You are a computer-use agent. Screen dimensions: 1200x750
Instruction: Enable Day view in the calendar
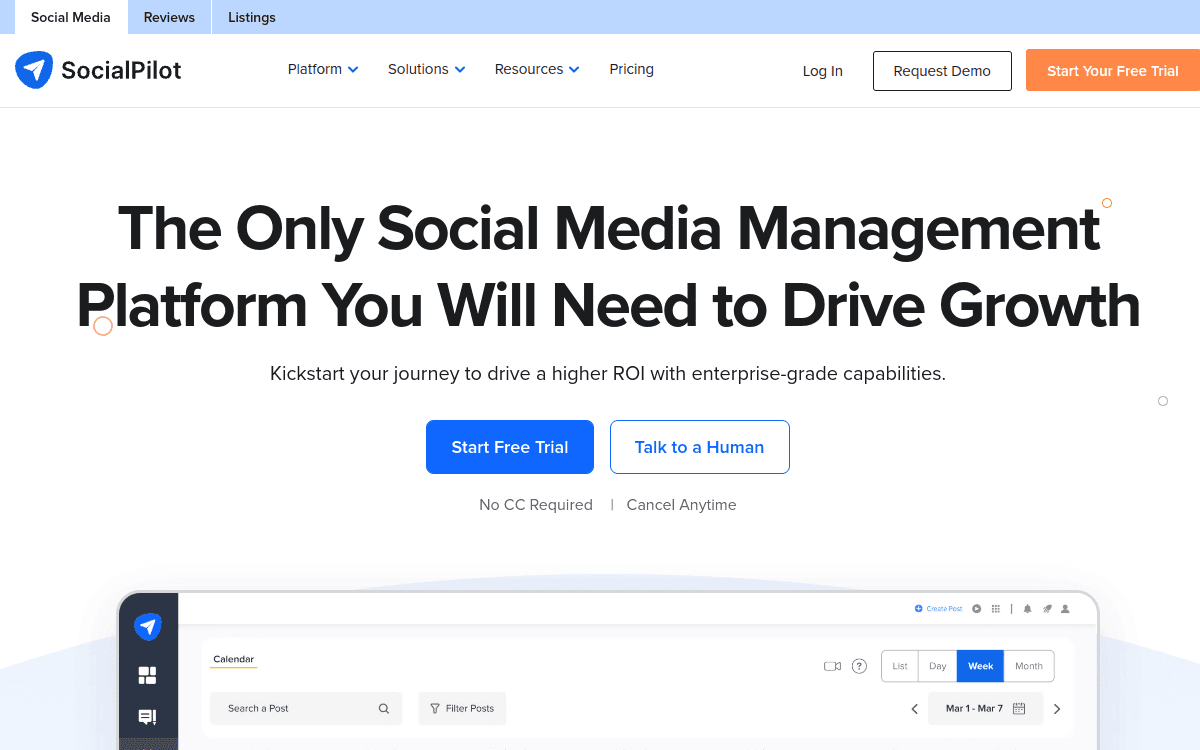(937, 666)
